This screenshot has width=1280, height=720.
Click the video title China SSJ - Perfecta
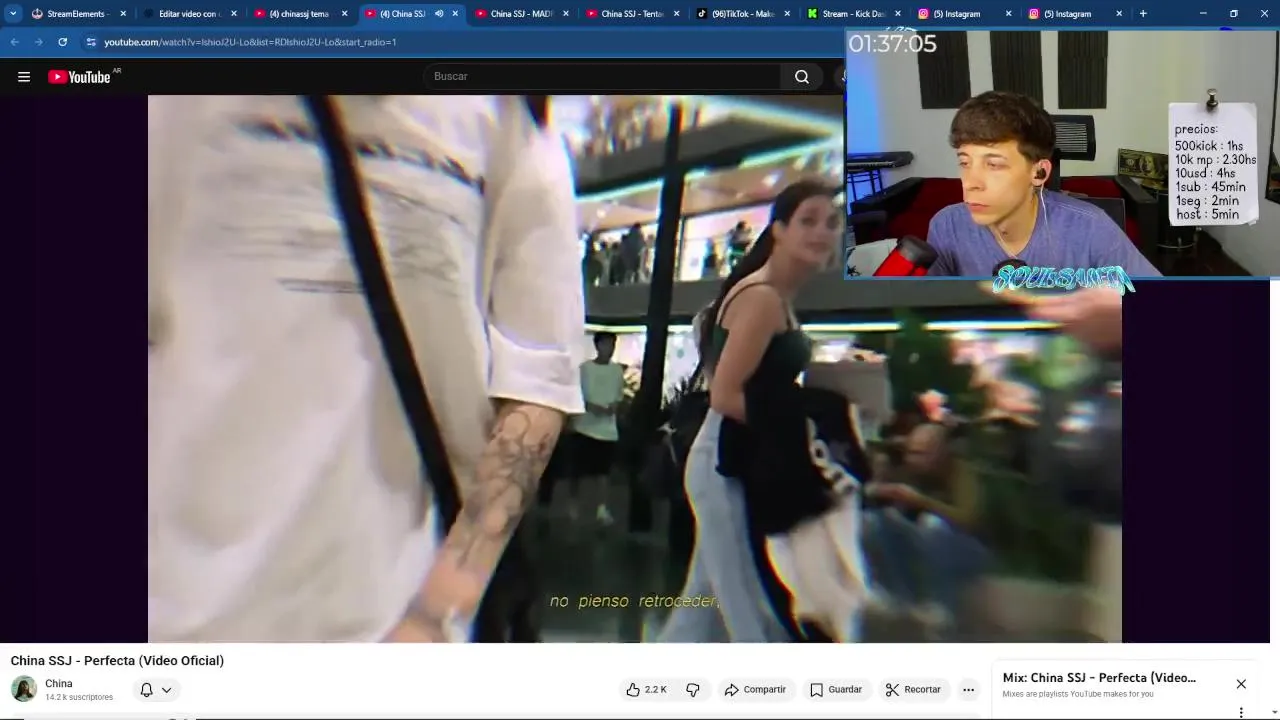pyautogui.click(x=117, y=661)
